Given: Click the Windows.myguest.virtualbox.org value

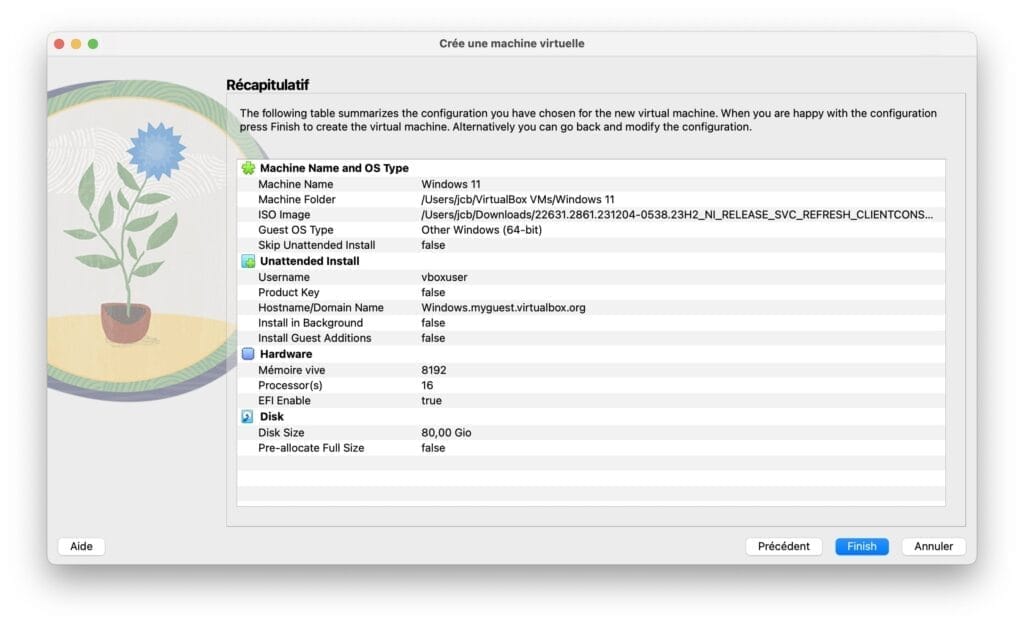Looking at the screenshot, I should [x=503, y=308].
